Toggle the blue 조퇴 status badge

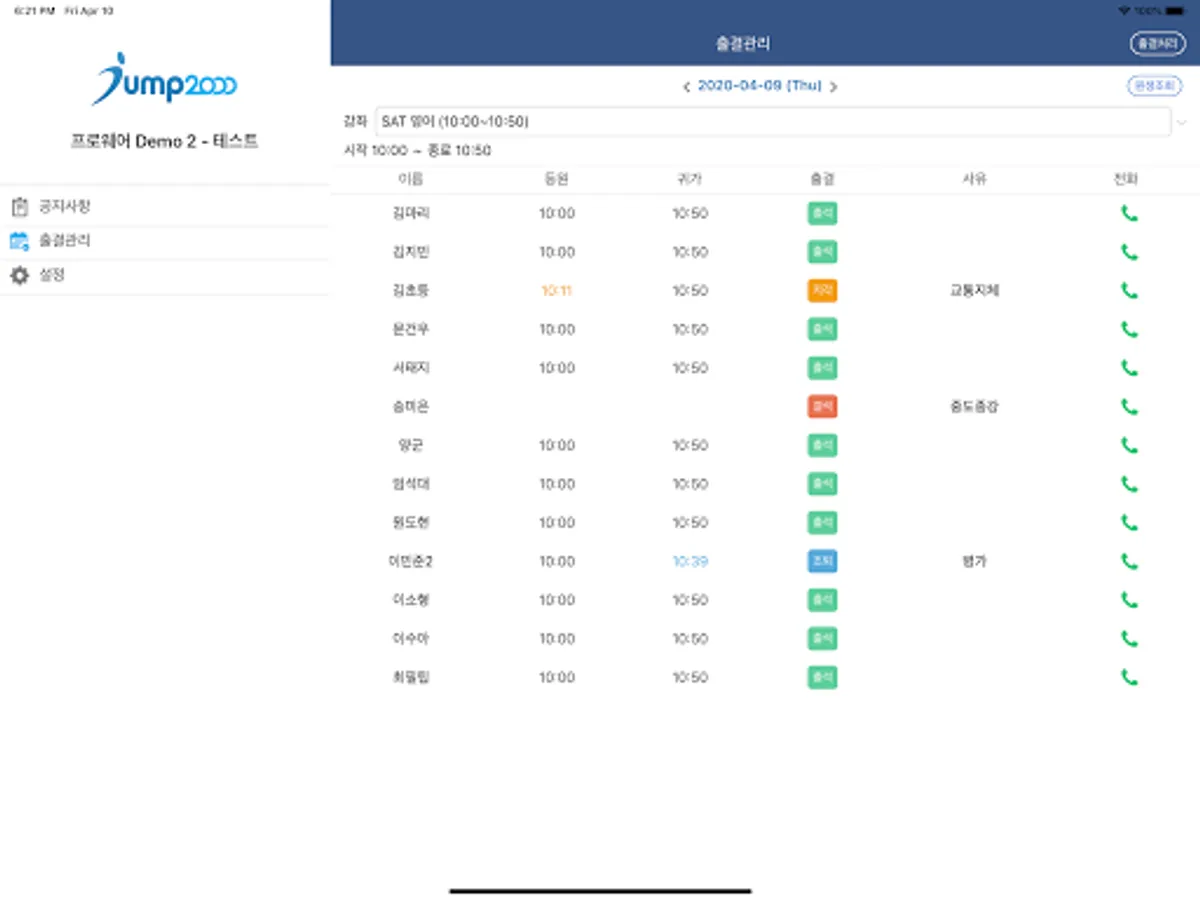coord(822,561)
